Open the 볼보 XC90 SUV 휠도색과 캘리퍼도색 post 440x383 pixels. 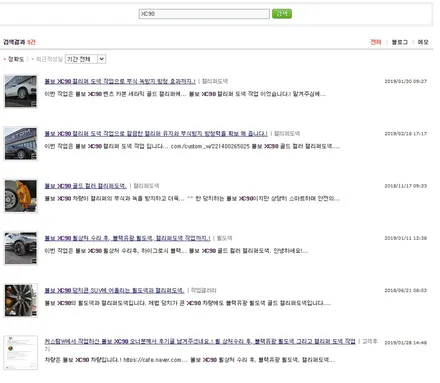pos(114,290)
